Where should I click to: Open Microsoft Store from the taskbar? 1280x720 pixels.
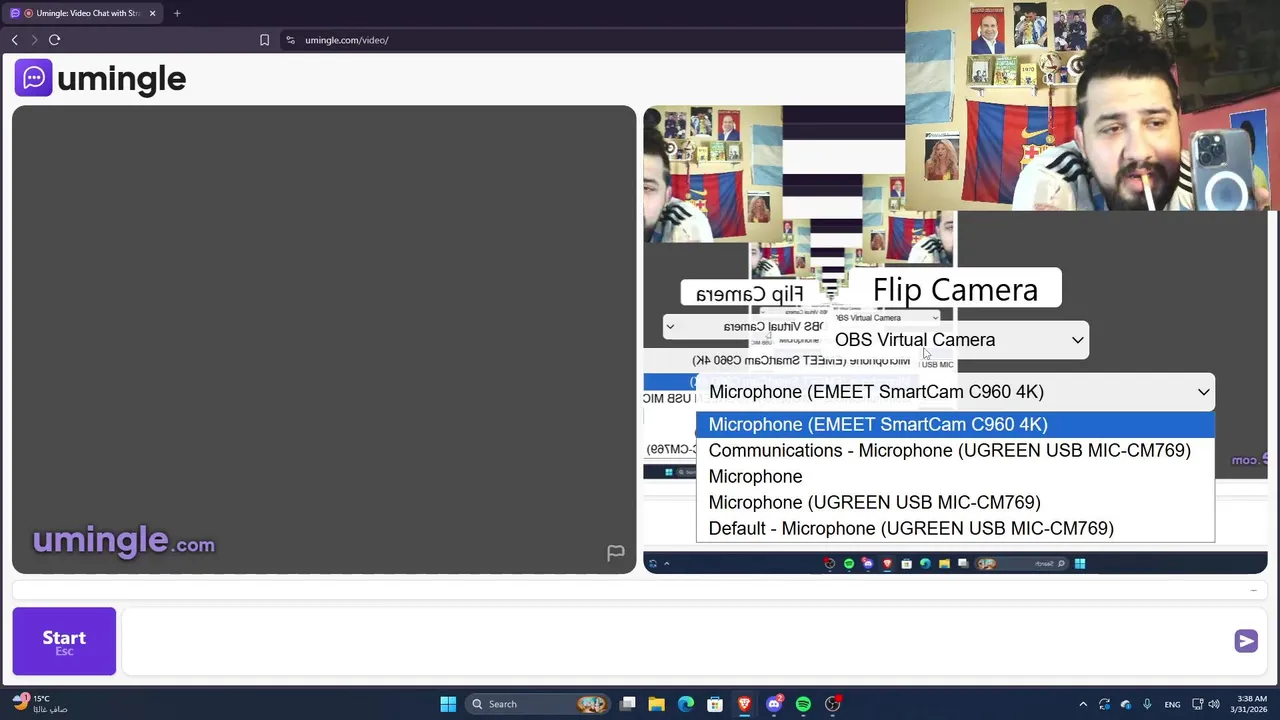(715, 704)
